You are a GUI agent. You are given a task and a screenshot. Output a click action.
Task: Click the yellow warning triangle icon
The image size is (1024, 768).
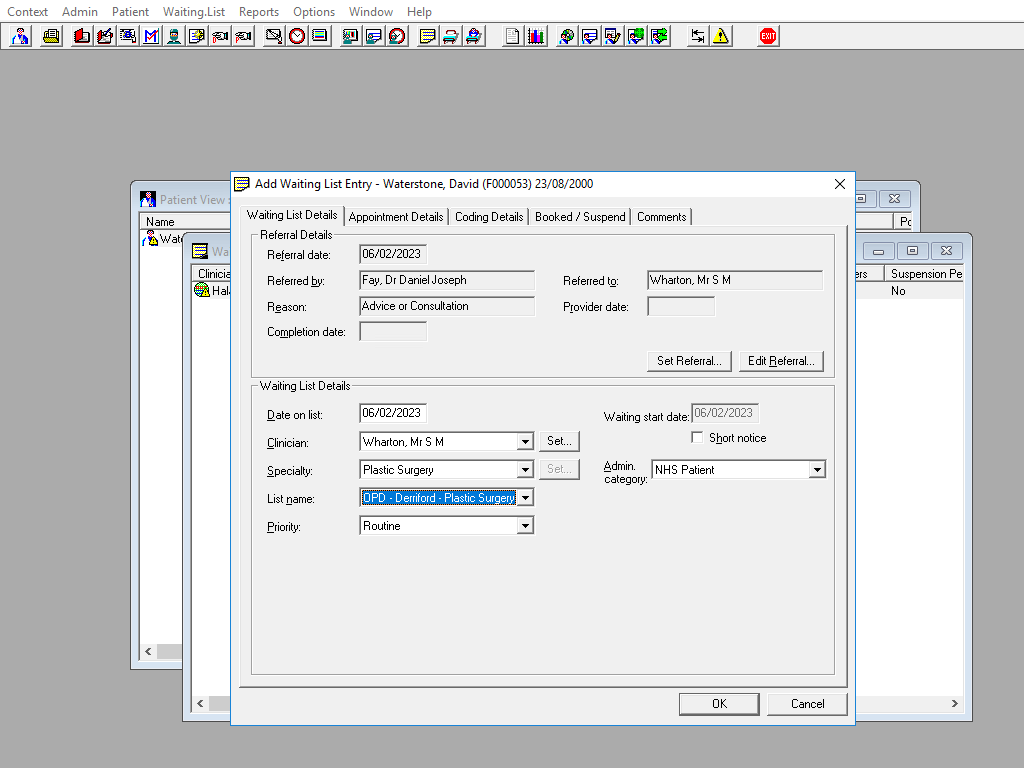720,36
